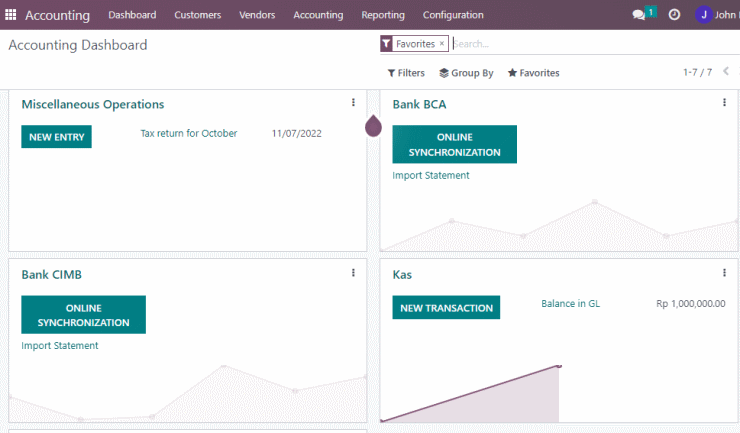Click the John user avatar
Image resolution: width=740 pixels, height=433 pixels.
(704, 15)
